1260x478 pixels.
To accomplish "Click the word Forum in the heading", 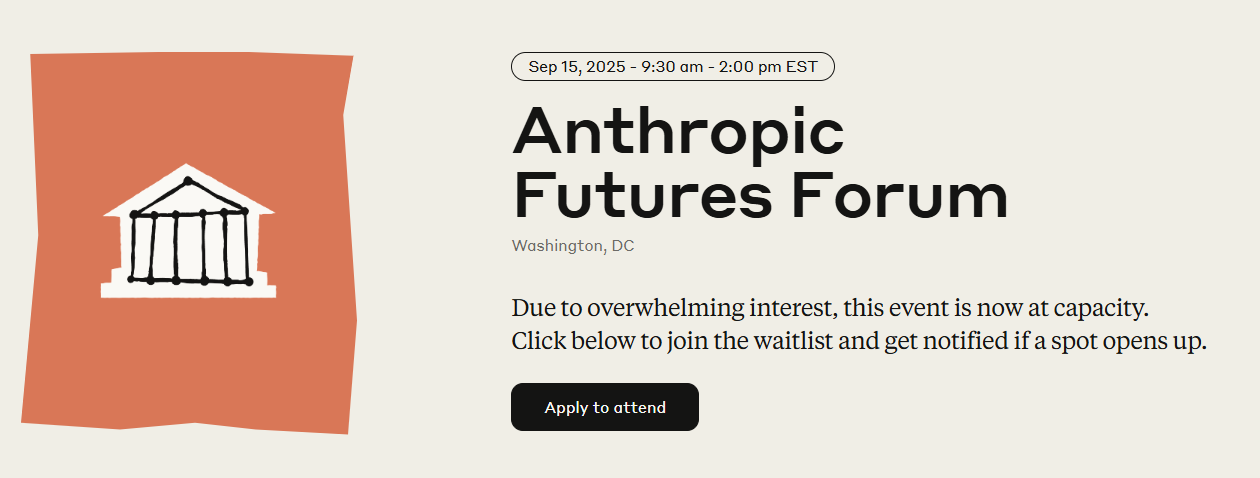I will point(900,196).
